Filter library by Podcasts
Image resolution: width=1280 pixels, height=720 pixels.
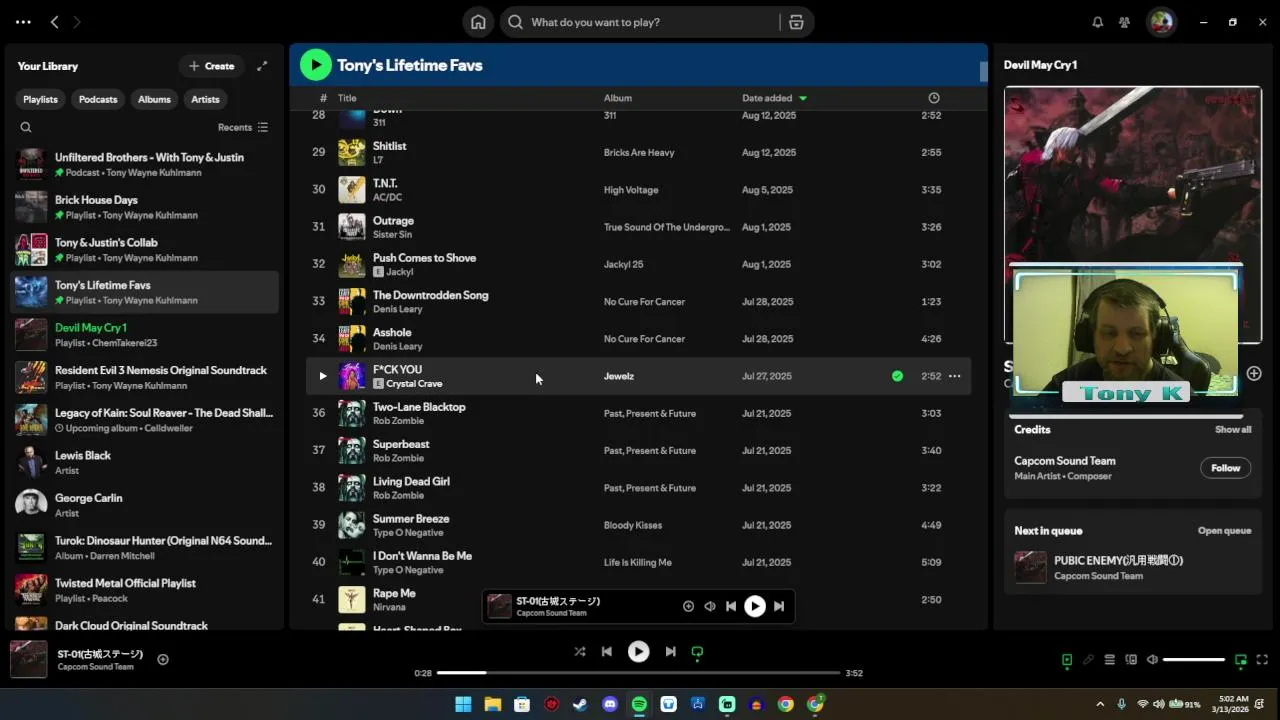pos(98,99)
